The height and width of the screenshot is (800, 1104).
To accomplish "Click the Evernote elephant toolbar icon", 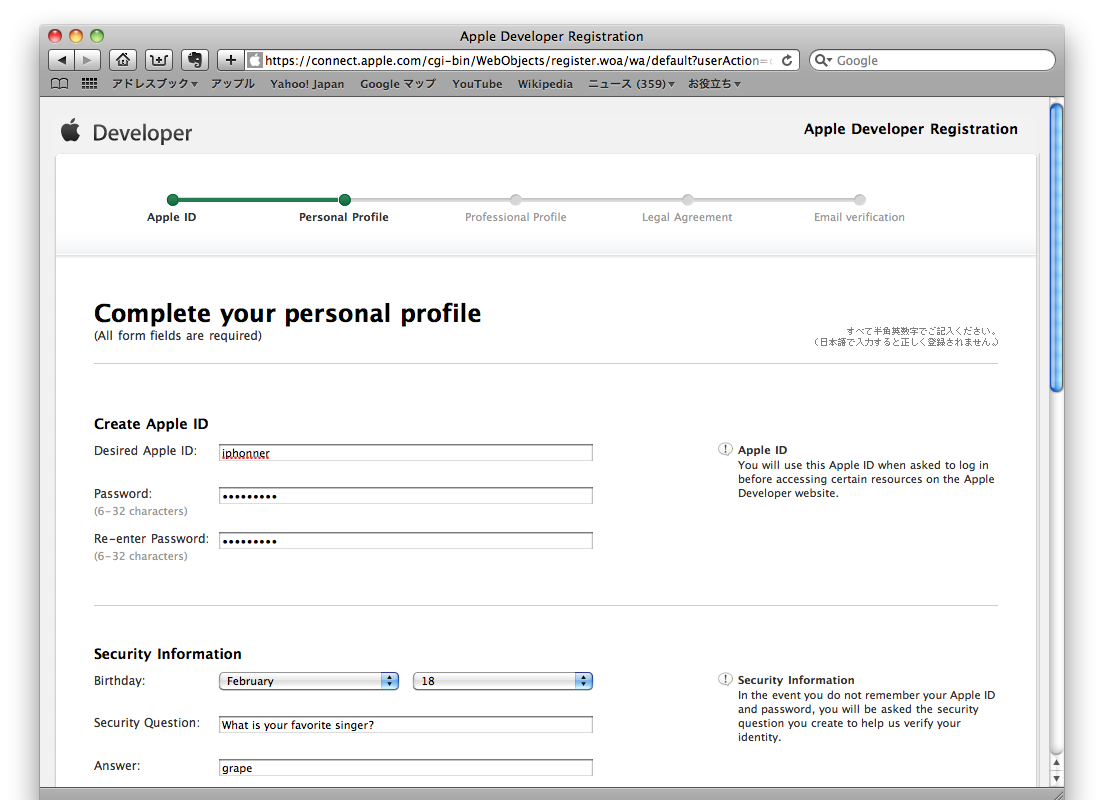I will pyautogui.click(x=195, y=60).
